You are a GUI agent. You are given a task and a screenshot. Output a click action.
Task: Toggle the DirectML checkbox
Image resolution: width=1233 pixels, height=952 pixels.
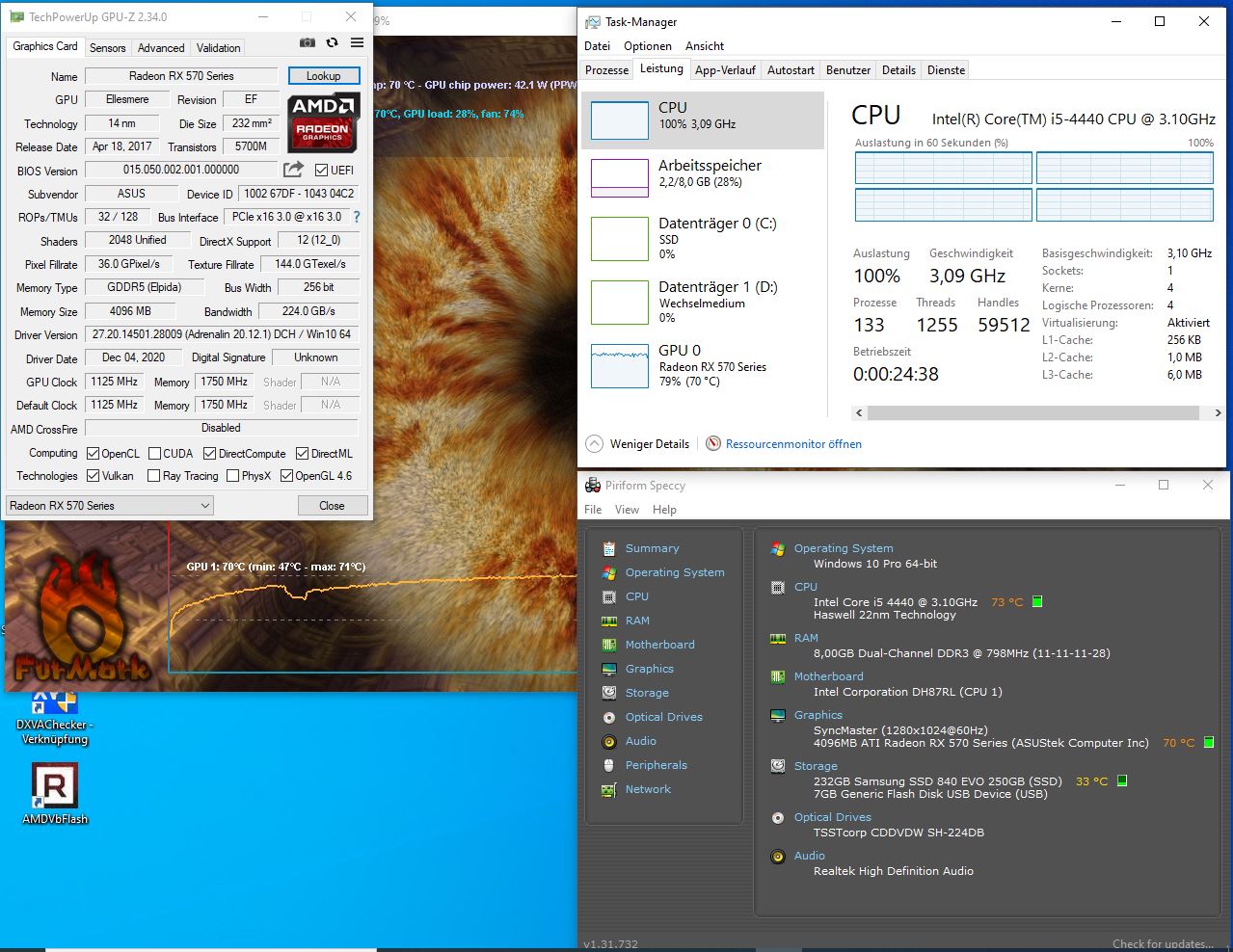[302, 454]
